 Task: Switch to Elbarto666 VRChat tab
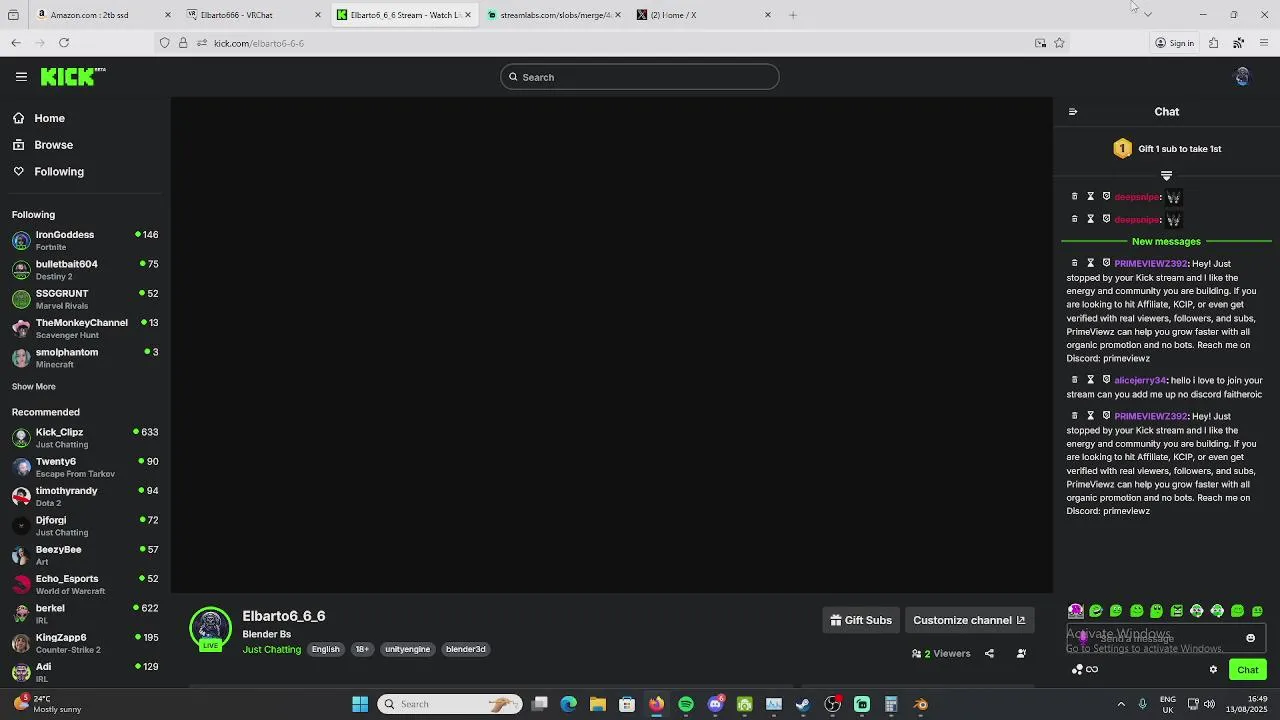tap(253, 15)
